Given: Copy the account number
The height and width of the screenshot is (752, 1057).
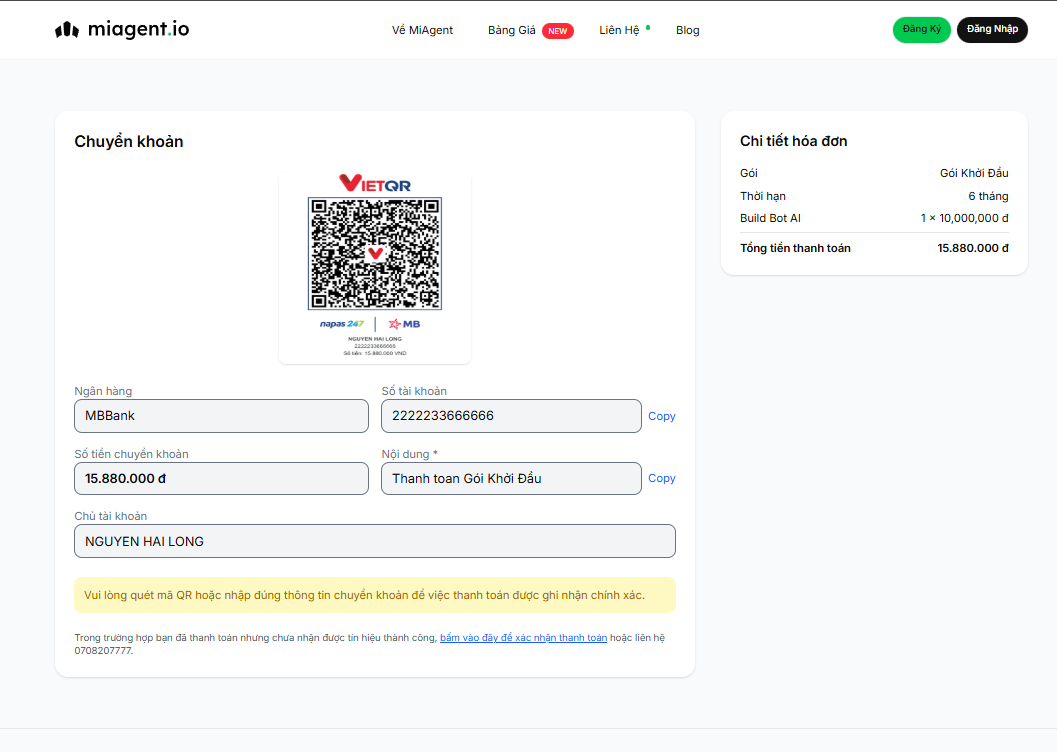Looking at the screenshot, I should pyautogui.click(x=661, y=416).
